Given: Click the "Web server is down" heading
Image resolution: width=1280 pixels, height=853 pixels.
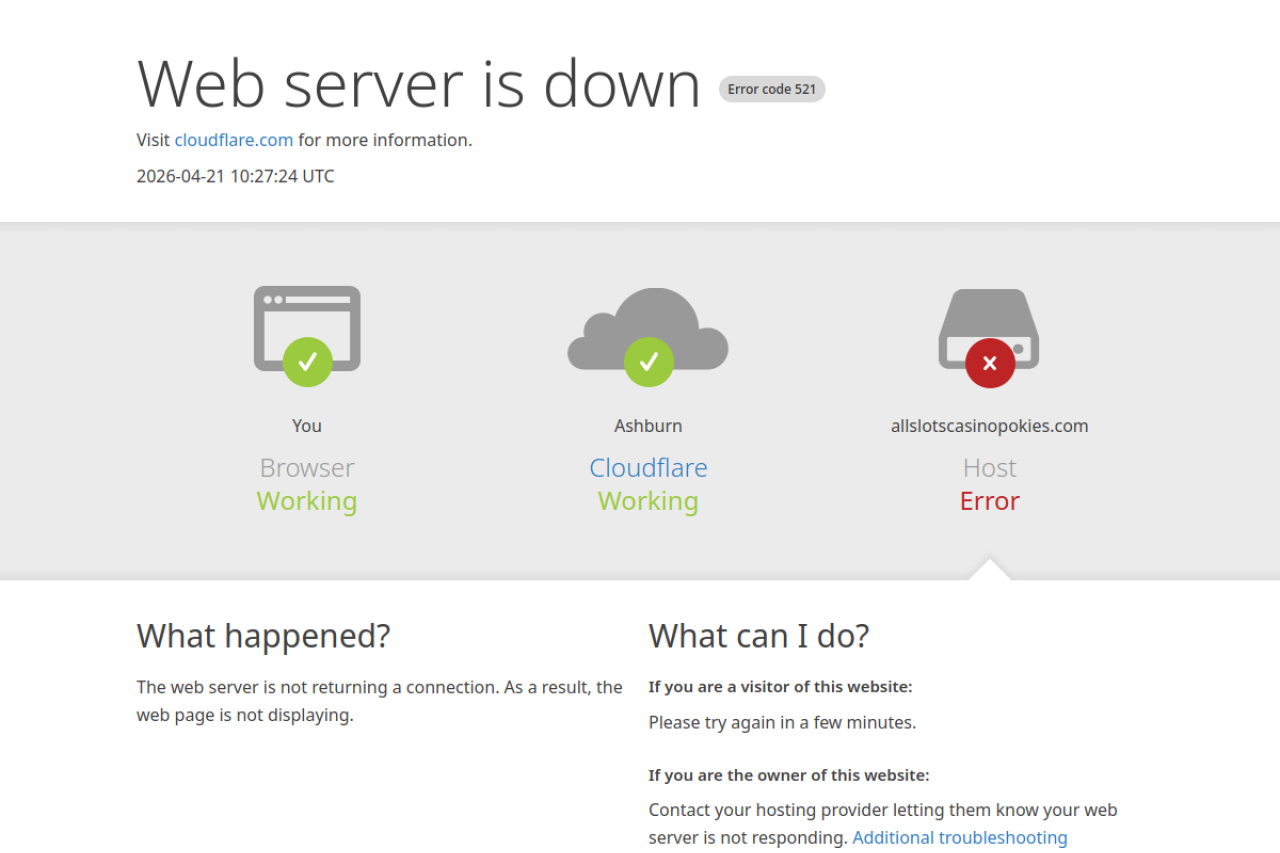Looking at the screenshot, I should 418,84.
